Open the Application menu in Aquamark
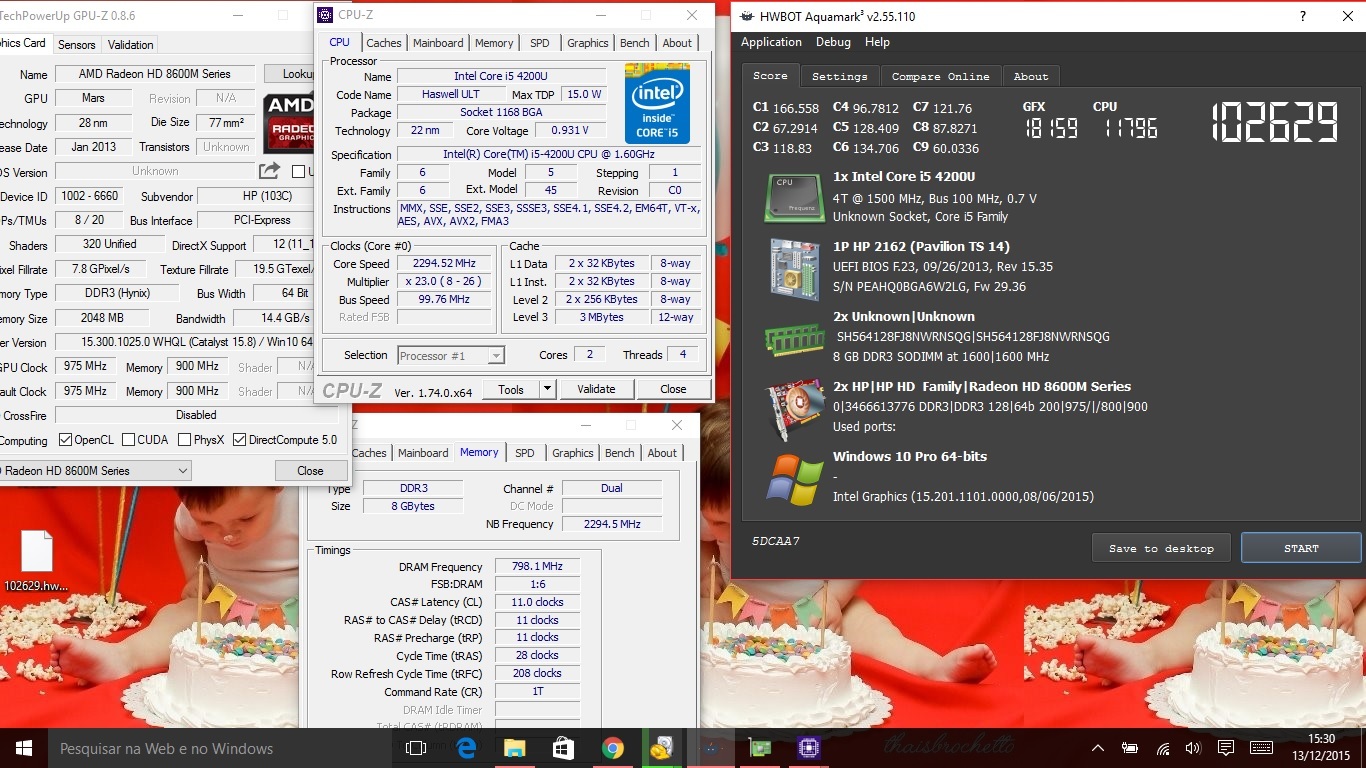Viewport: 1366px width, 768px height. [771, 42]
